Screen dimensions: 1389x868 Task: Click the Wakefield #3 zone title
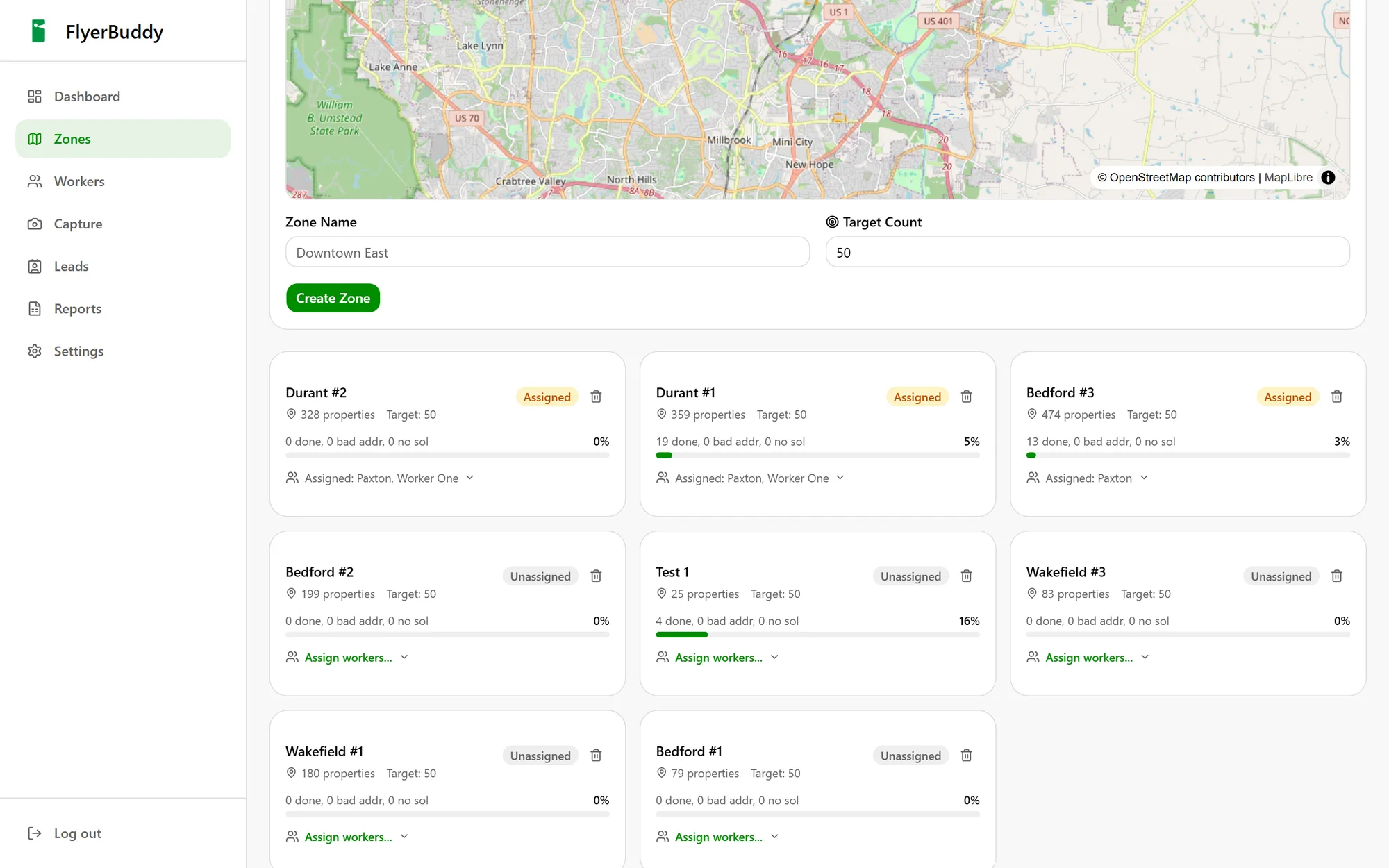pyautogui.click(x=1066, y=572)
